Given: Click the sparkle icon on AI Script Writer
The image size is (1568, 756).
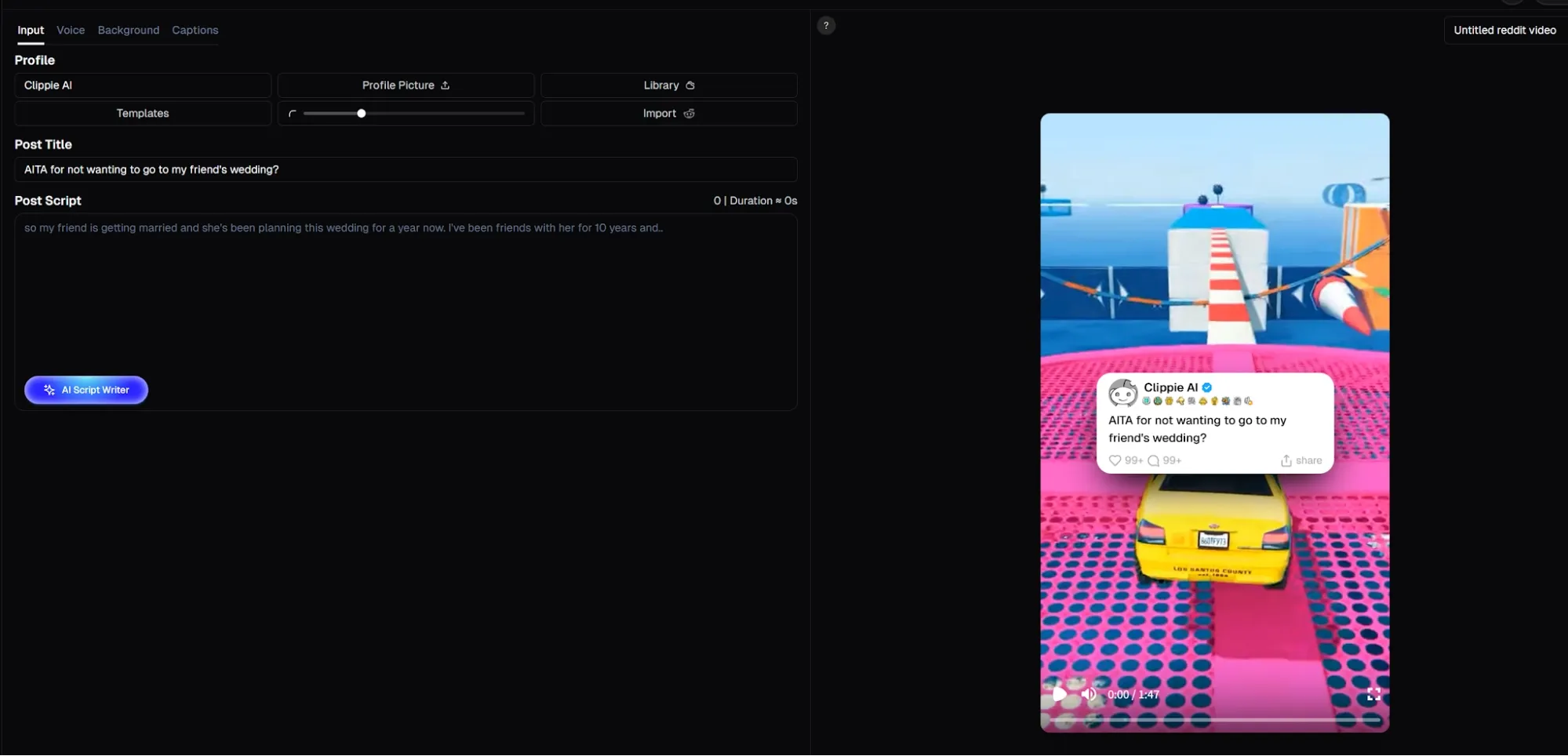Looking at the screenshot, I should 49,390.
